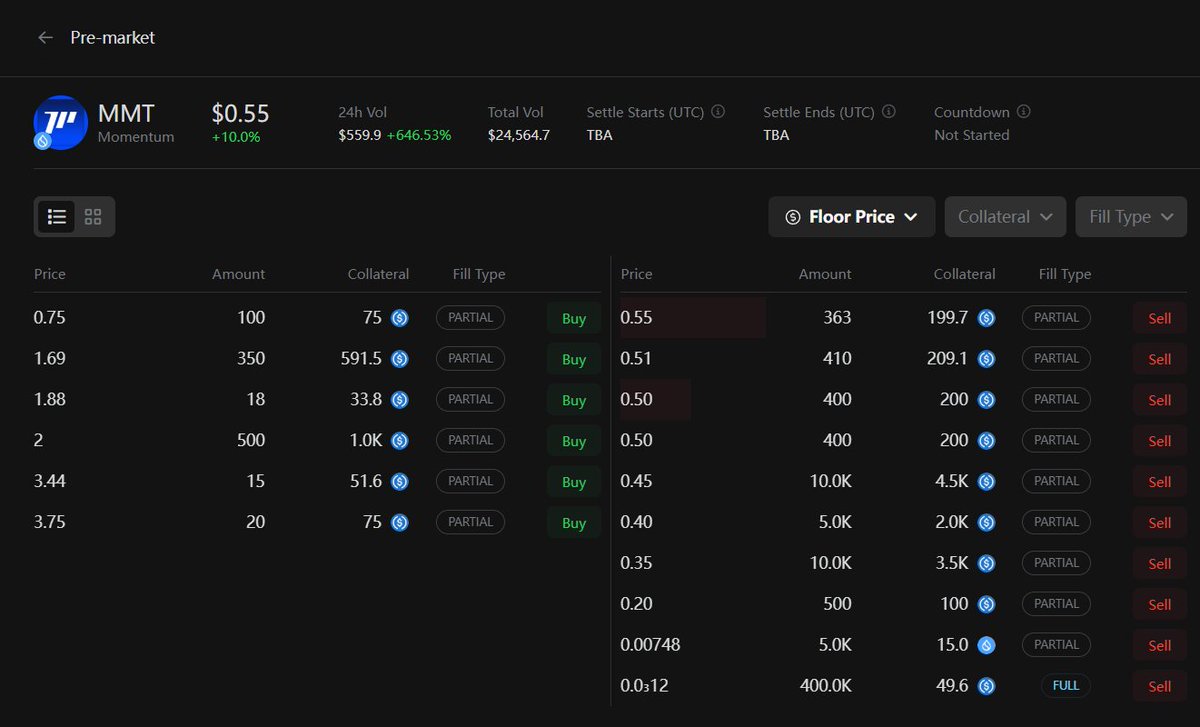
Task: Click info icon next to Settle Starts (UTC)
Action: [x=718, y=112]
